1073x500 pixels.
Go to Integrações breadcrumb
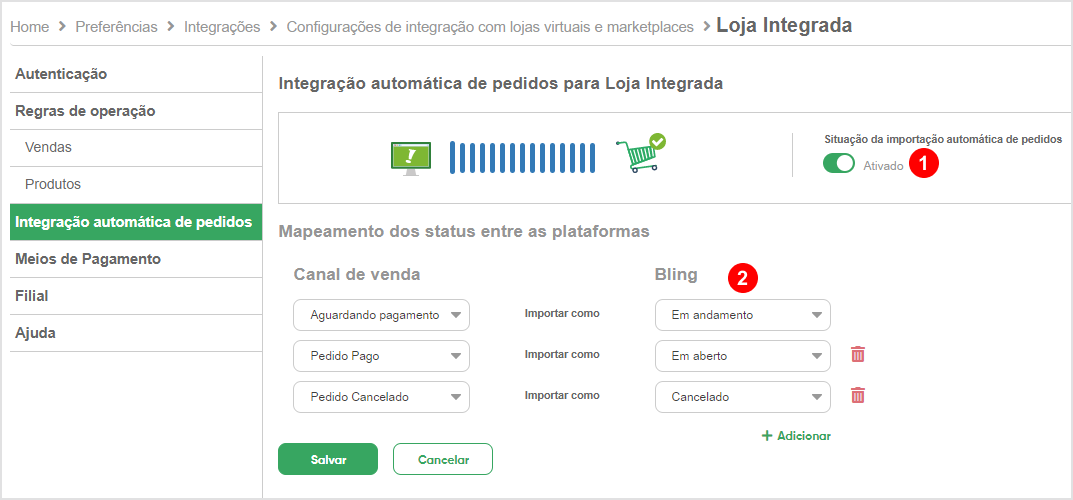pos(222,27)
